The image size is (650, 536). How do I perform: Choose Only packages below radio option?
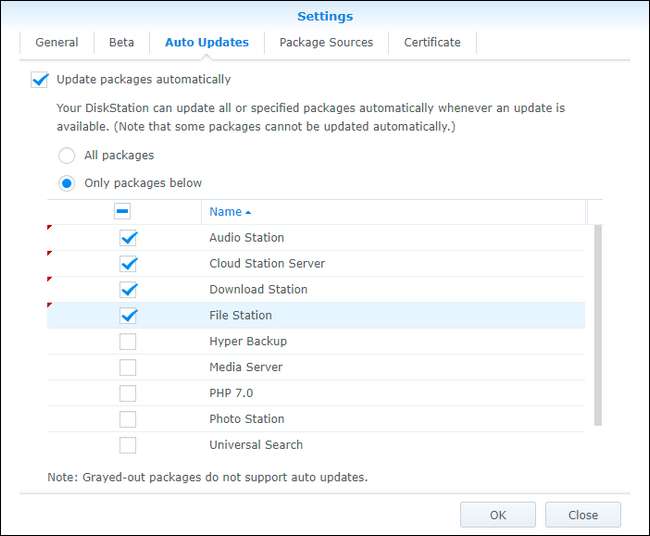coord(67,184)
